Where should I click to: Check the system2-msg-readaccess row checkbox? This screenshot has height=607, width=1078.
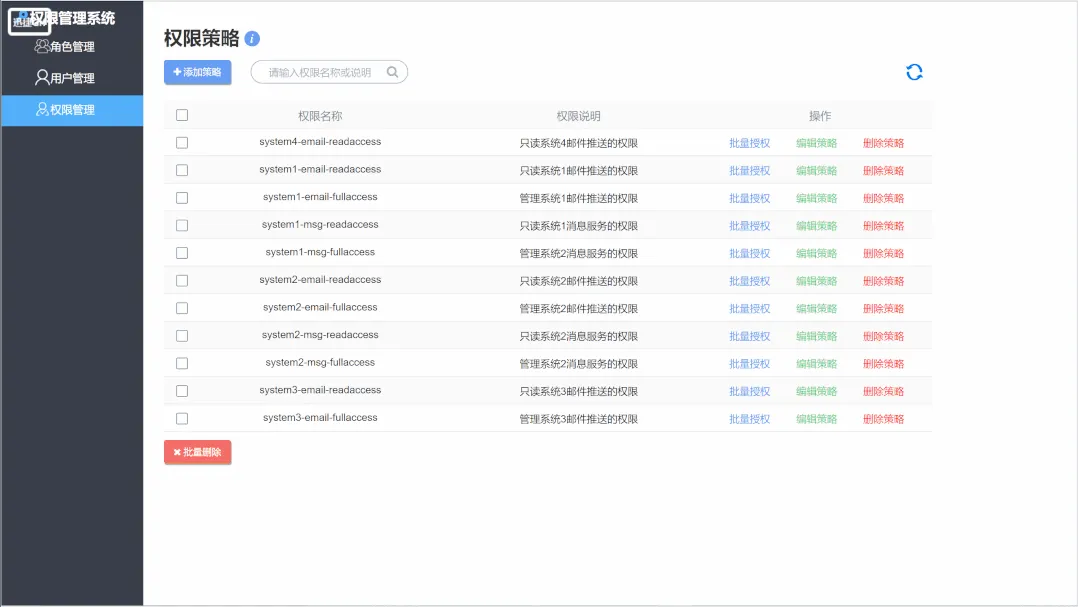pyautogui.click(x=182, y=335)
